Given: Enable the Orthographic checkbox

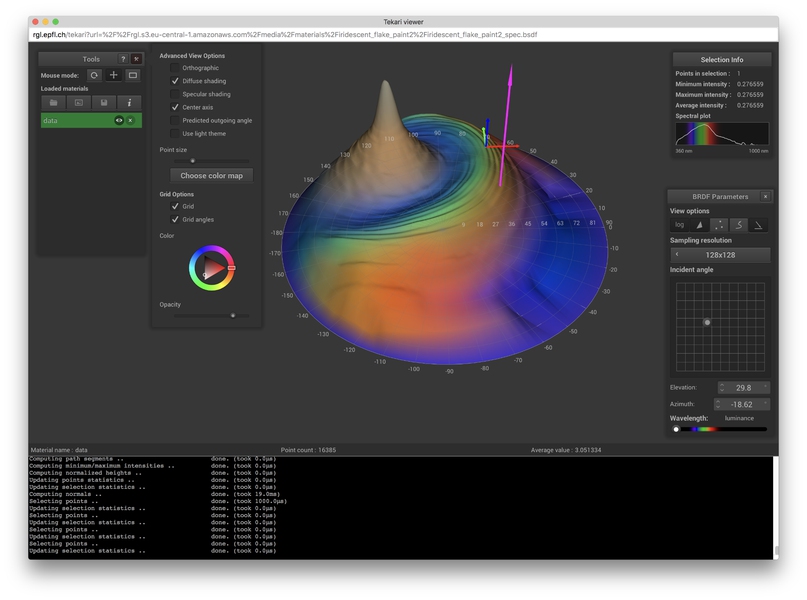Looking at the screenshot, I should point(175,68).
